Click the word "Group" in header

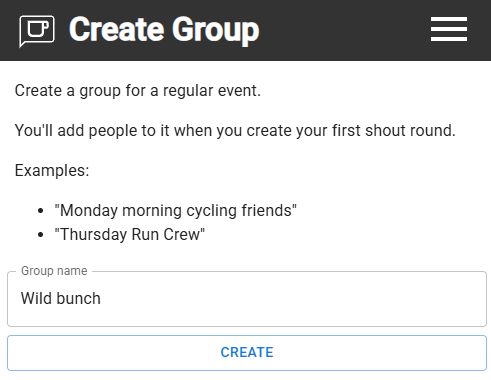pos(216,31)
